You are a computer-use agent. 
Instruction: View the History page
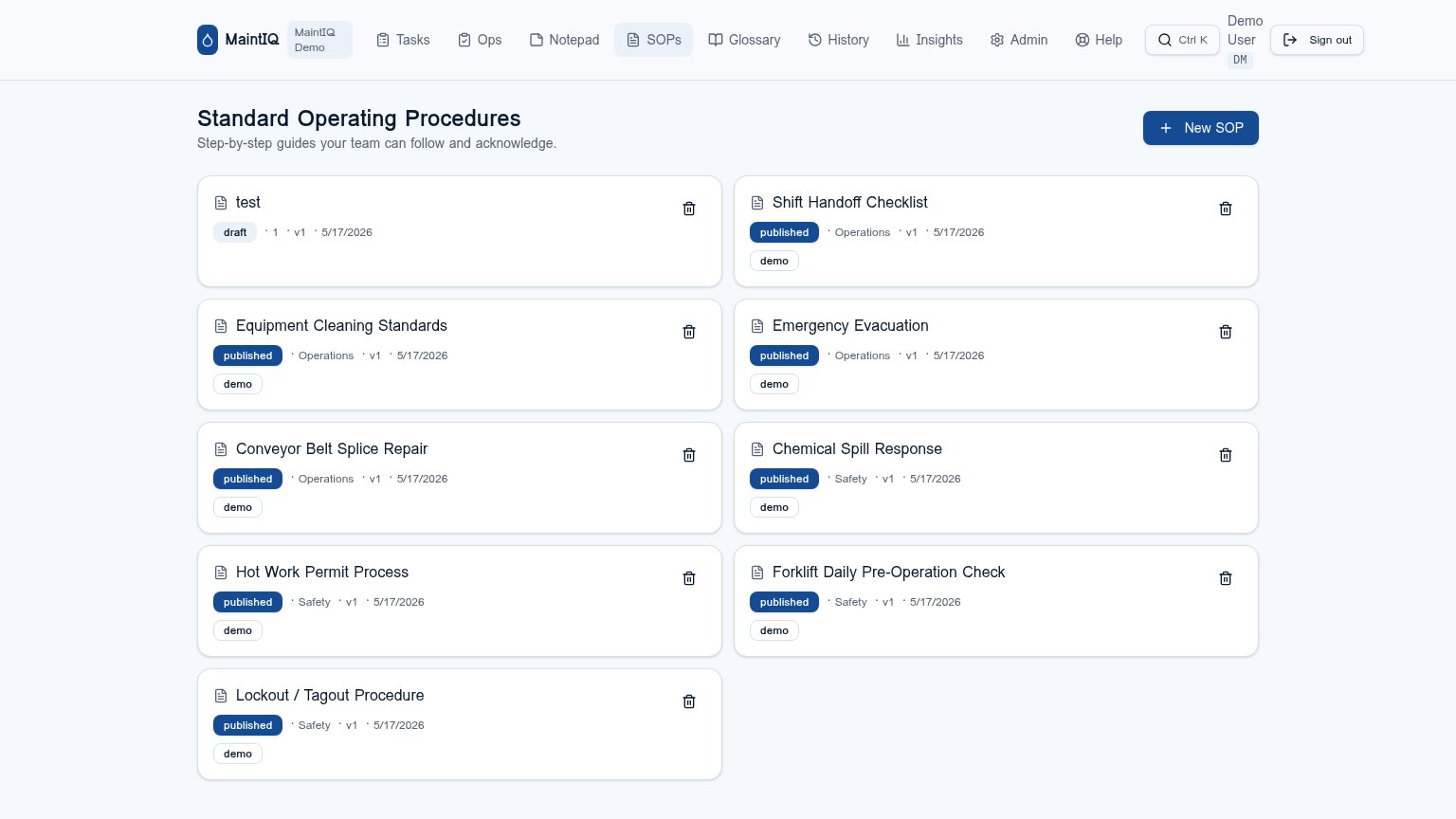pos(839,40)
